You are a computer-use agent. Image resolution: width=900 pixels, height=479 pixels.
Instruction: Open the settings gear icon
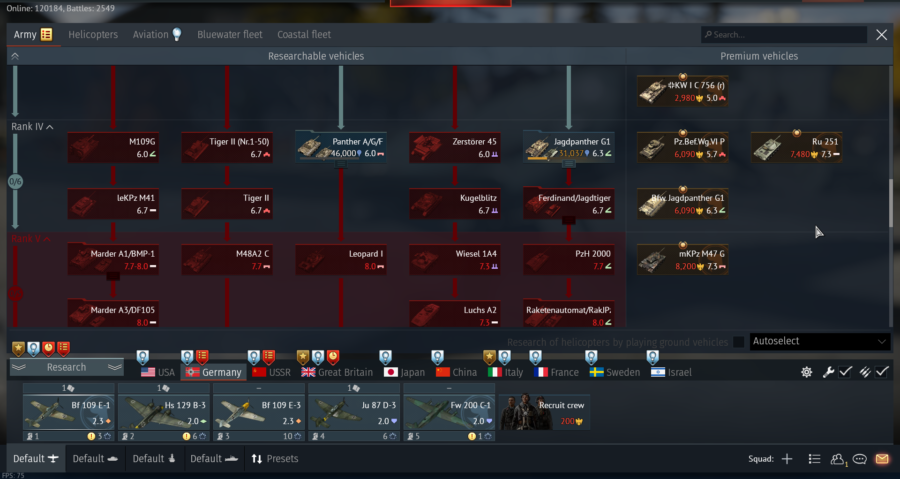coord(807,372)
